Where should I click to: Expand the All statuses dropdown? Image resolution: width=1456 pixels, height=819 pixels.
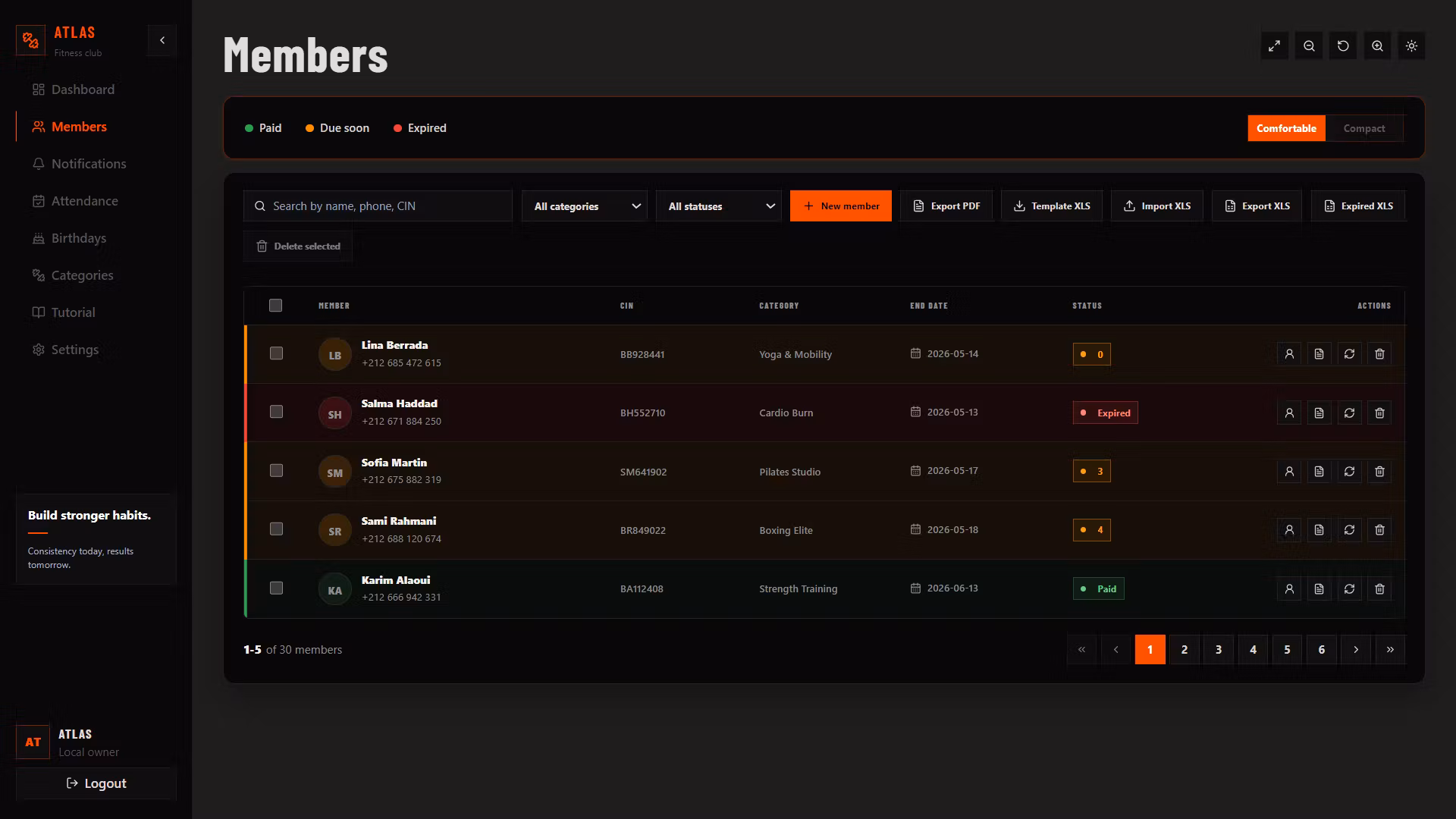(x=719, y=206)
